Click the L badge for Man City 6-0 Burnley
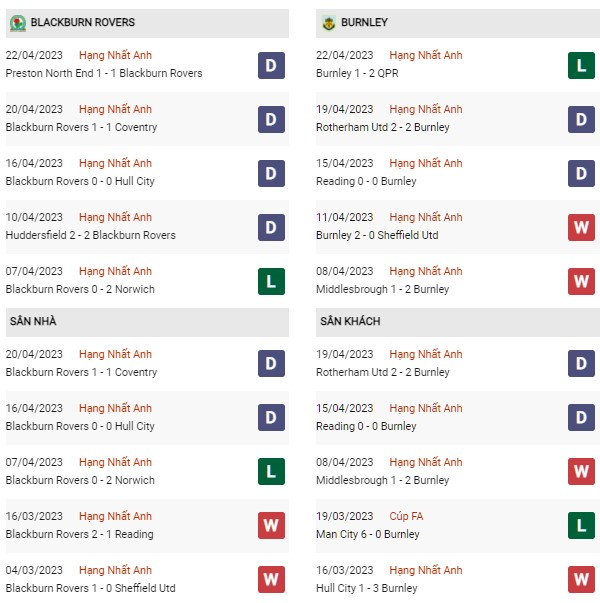Screen dimensions: 600x603 tap(582, 525)
